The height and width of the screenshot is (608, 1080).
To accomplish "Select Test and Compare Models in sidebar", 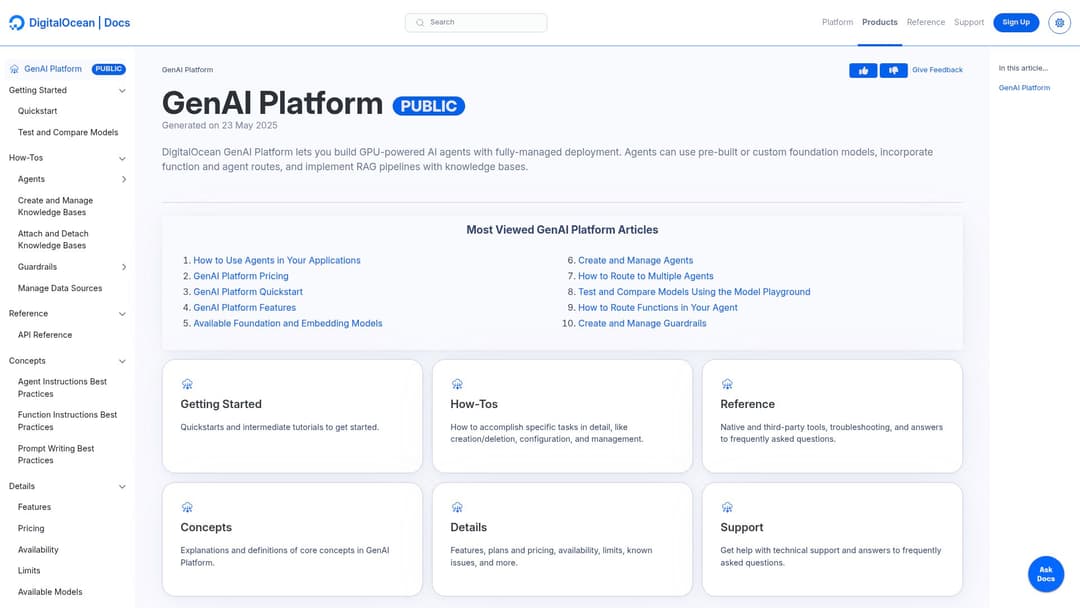I will 68,132.
